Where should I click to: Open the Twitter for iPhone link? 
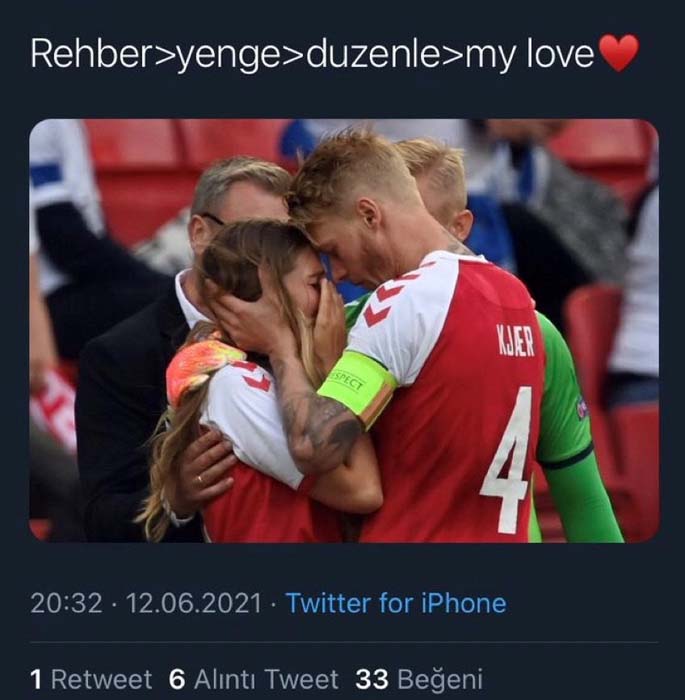pyautogui.click(x=395, y=603)
